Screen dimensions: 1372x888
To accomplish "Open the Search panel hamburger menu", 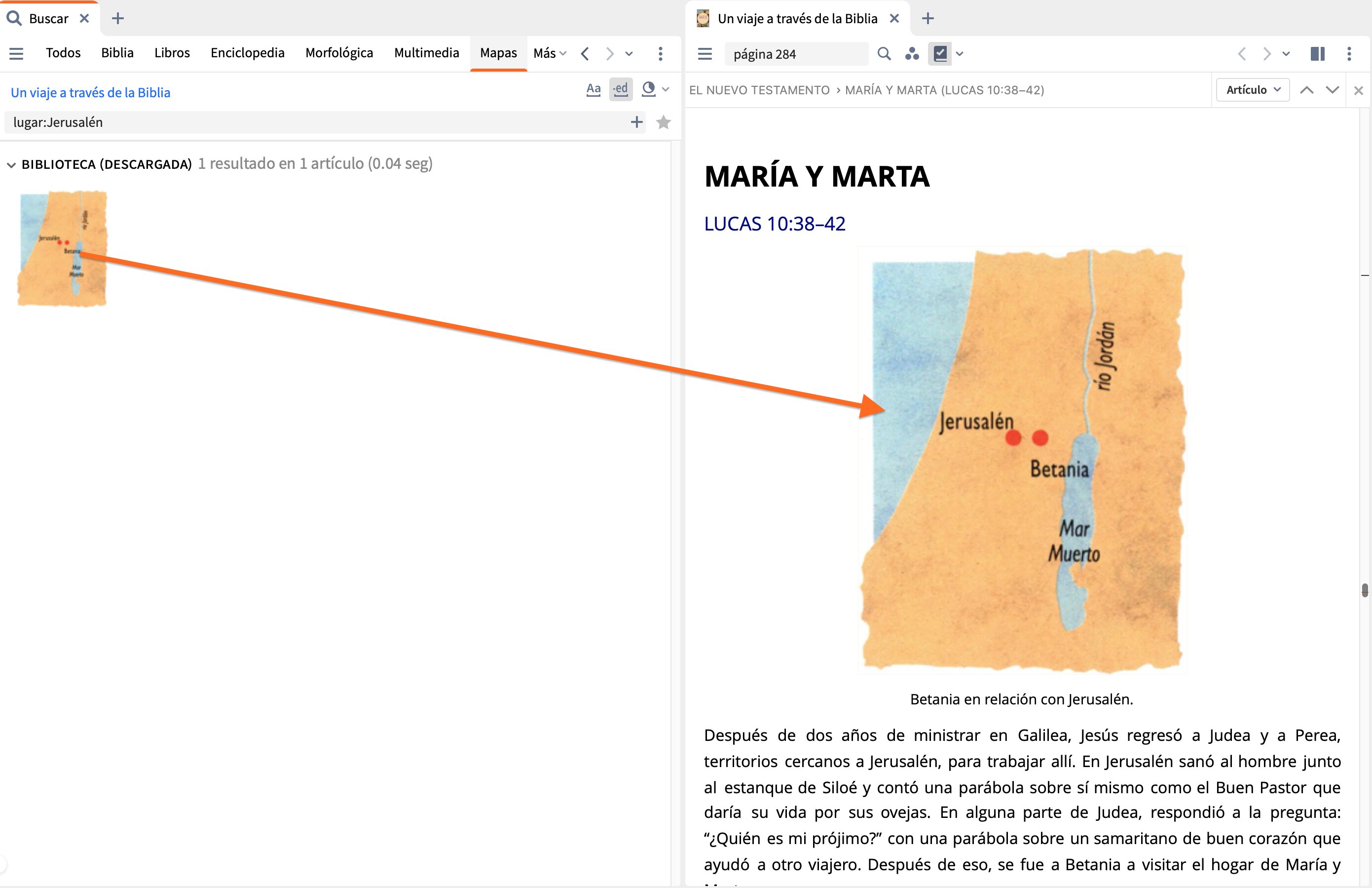I will [x=16, y=54].
